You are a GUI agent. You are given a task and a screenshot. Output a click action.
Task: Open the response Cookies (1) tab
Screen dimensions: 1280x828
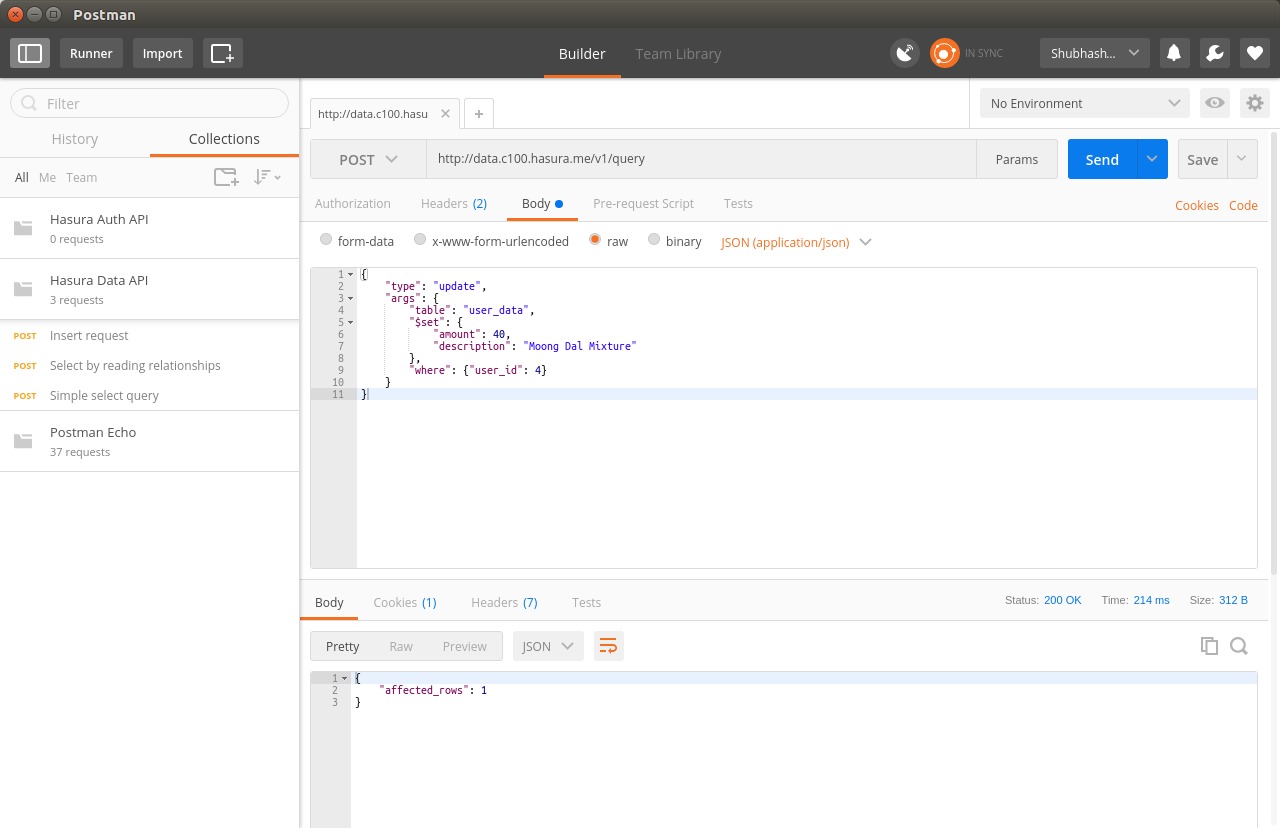click(405, 602)
